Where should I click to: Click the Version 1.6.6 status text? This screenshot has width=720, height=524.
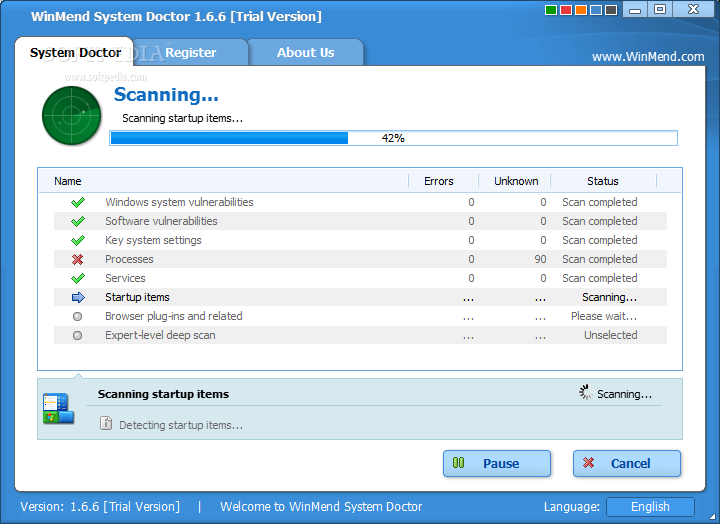pyautogui.click(x=100, y=507)
